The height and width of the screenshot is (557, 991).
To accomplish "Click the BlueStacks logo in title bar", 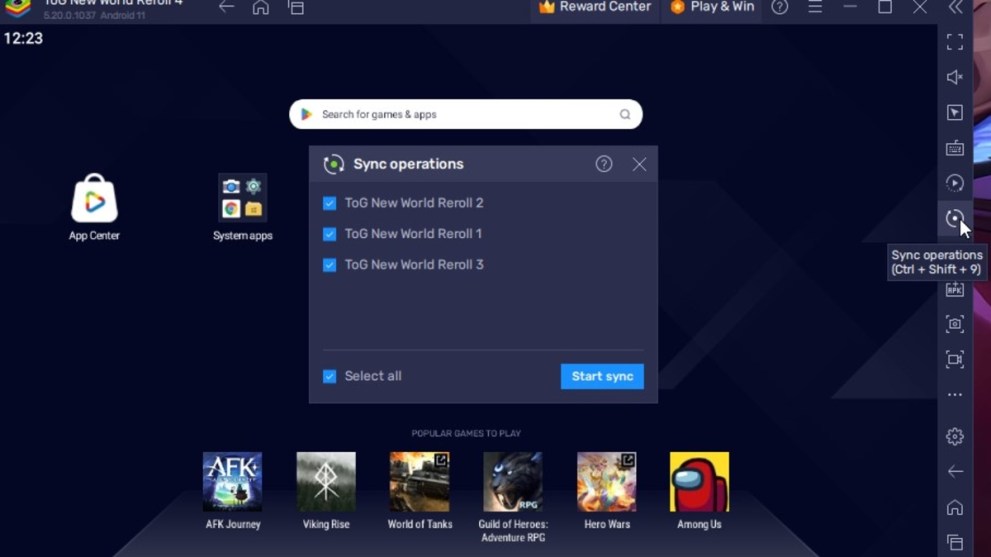I will (x=18, y=8).
